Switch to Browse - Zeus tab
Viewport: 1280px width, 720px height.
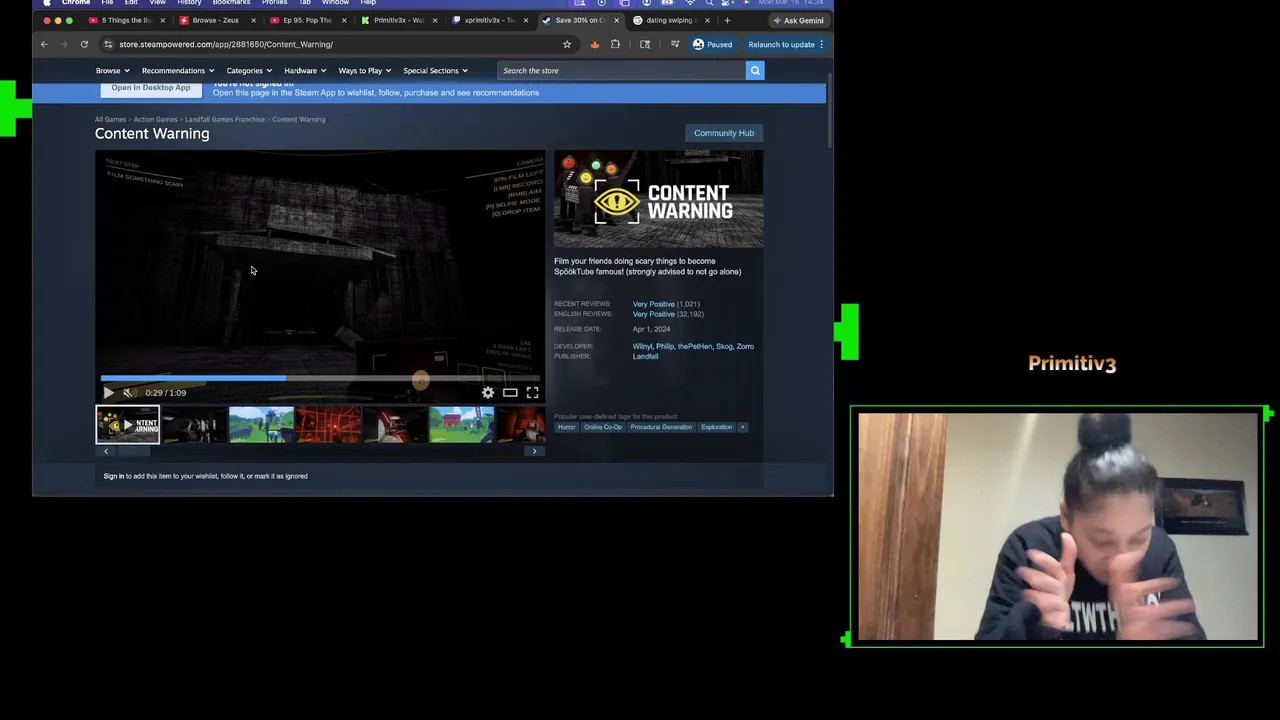215,20
